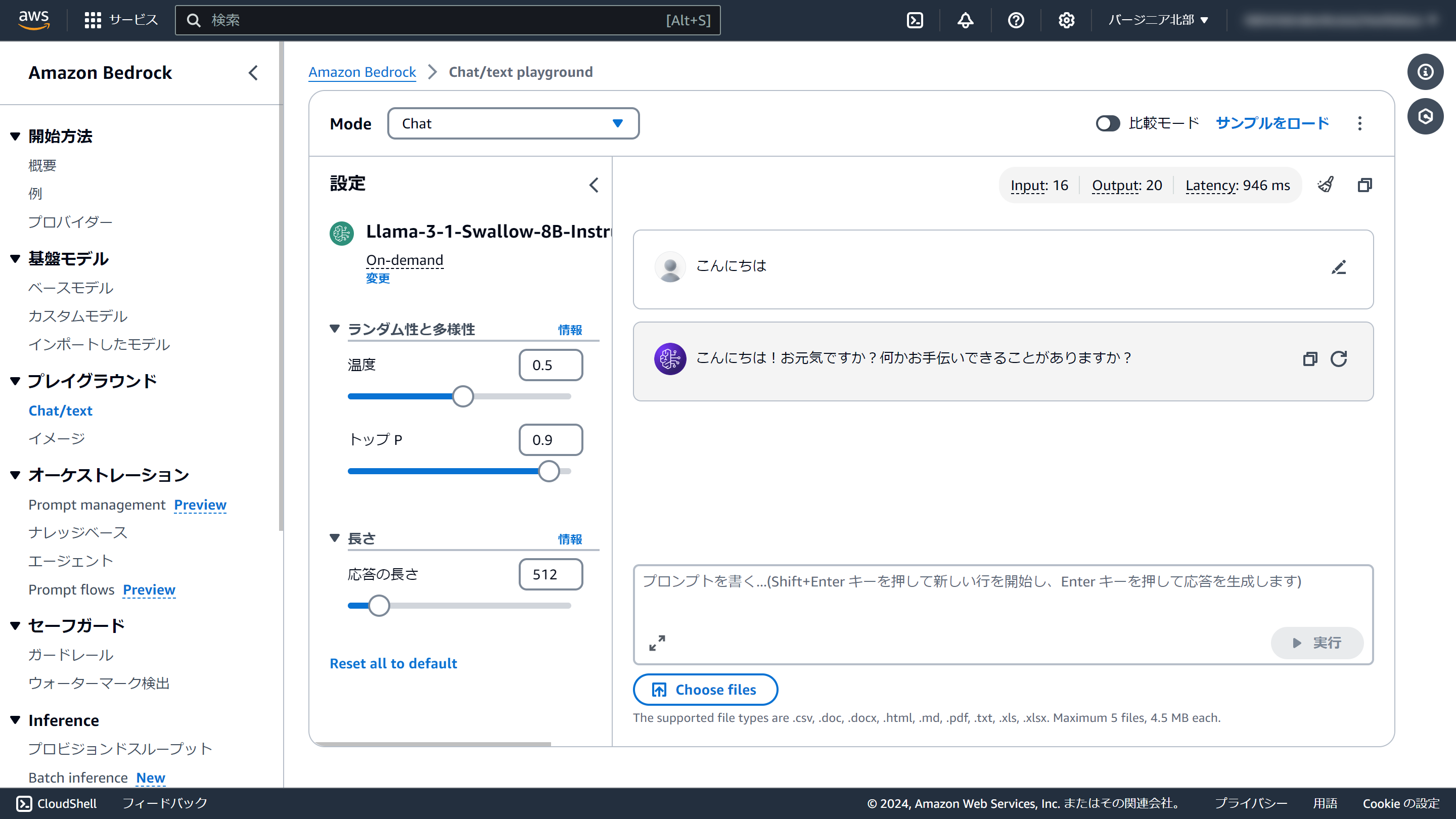Open CloudShell icon in top bar

(x=915, y=20)
